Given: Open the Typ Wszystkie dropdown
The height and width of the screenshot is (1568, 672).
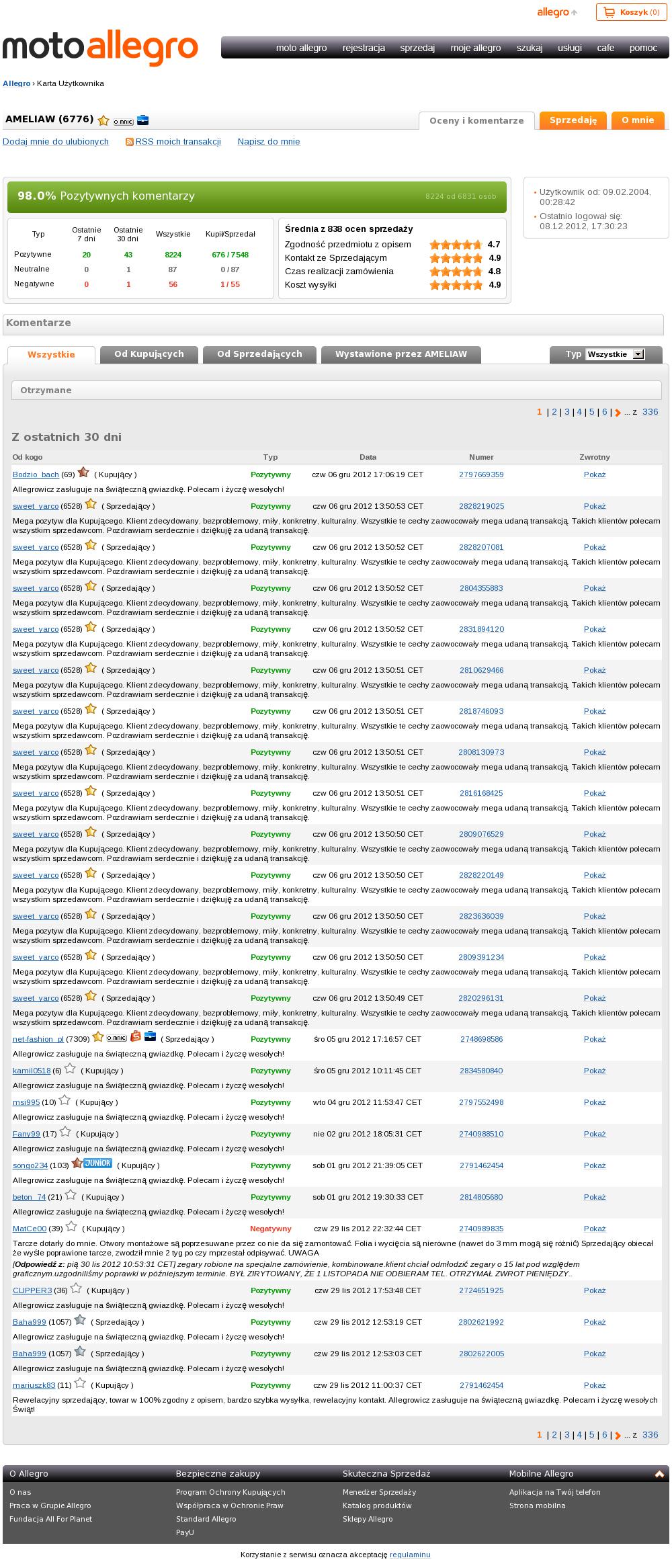Looking at the screenshot, I should pyautogui.click(x=615, y=354).
